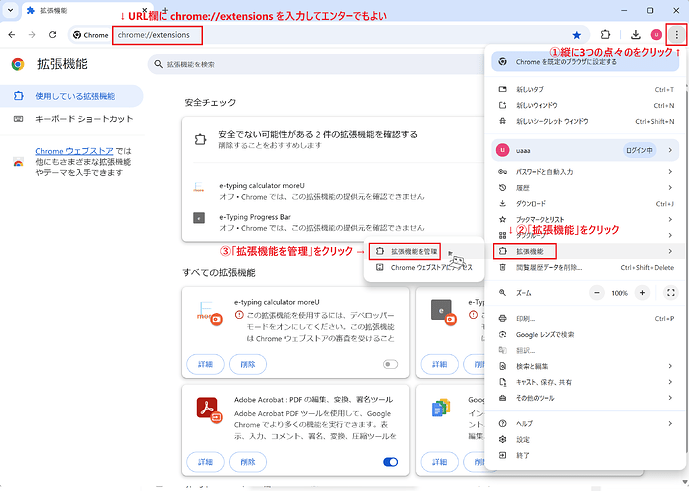Click Chrome を既定のブラウザに設定する banner
This screenshot has width=689, height=491.
pyautogui.click(x=585, y=62)
